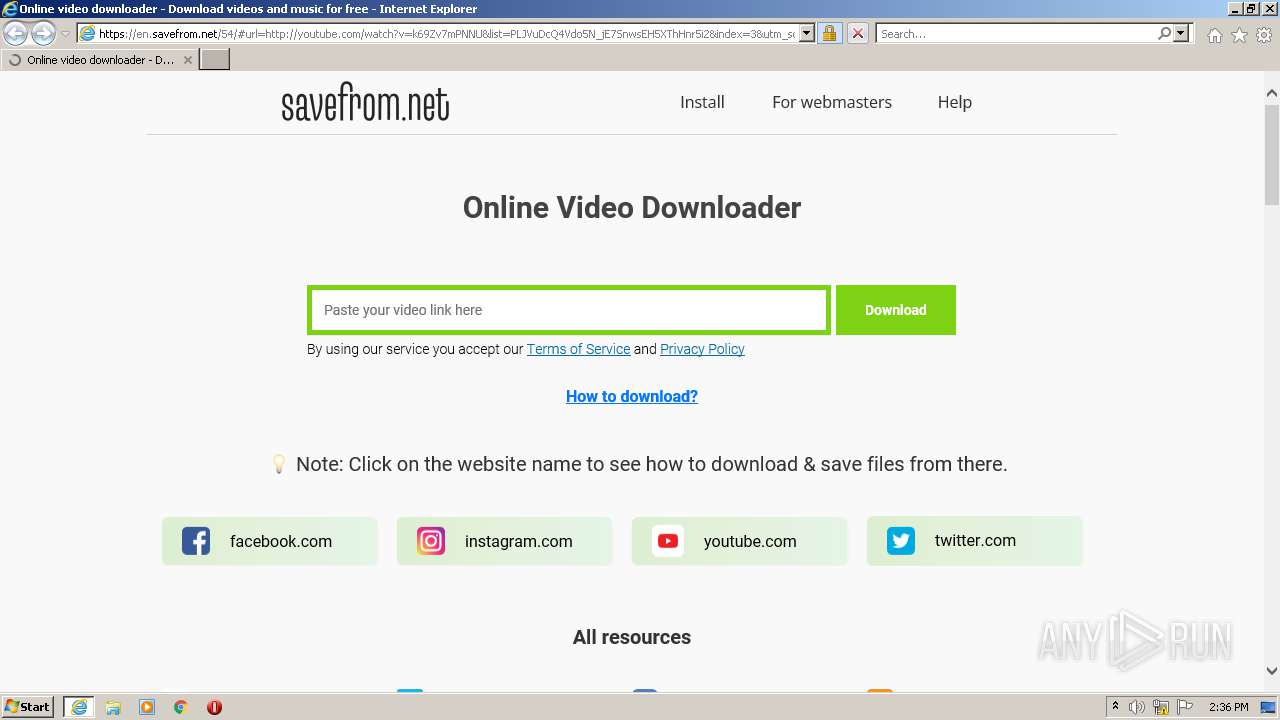Open the Help menu item
This screenshot has width=1280, height=720.
955,102
